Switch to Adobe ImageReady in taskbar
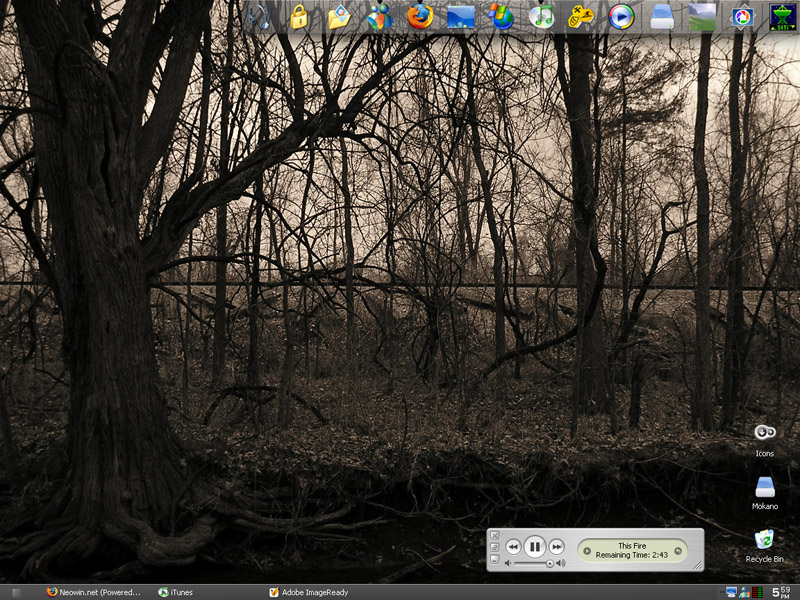The width and height of the screenshot is (800, 600). click(x=308, y=592)
